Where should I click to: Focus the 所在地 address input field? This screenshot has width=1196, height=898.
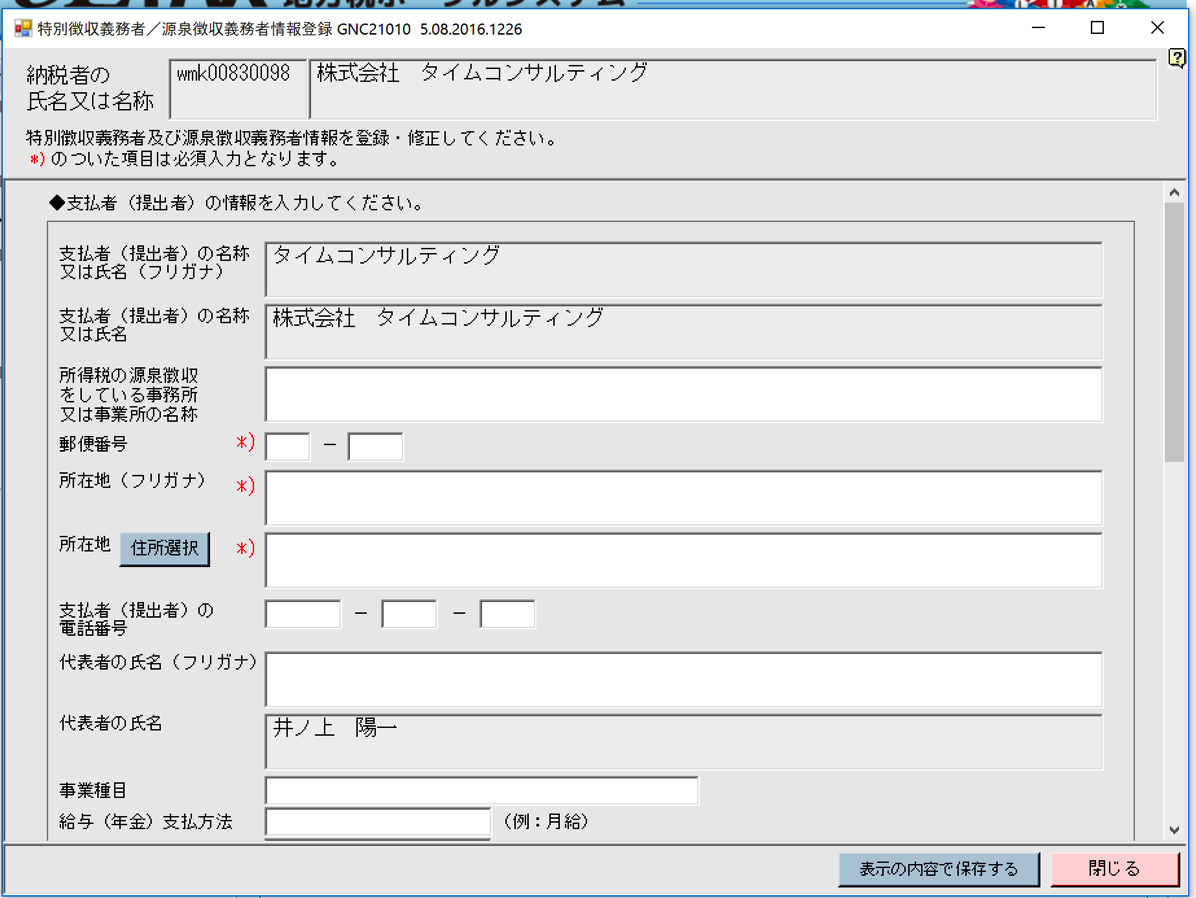pos(683,560)
